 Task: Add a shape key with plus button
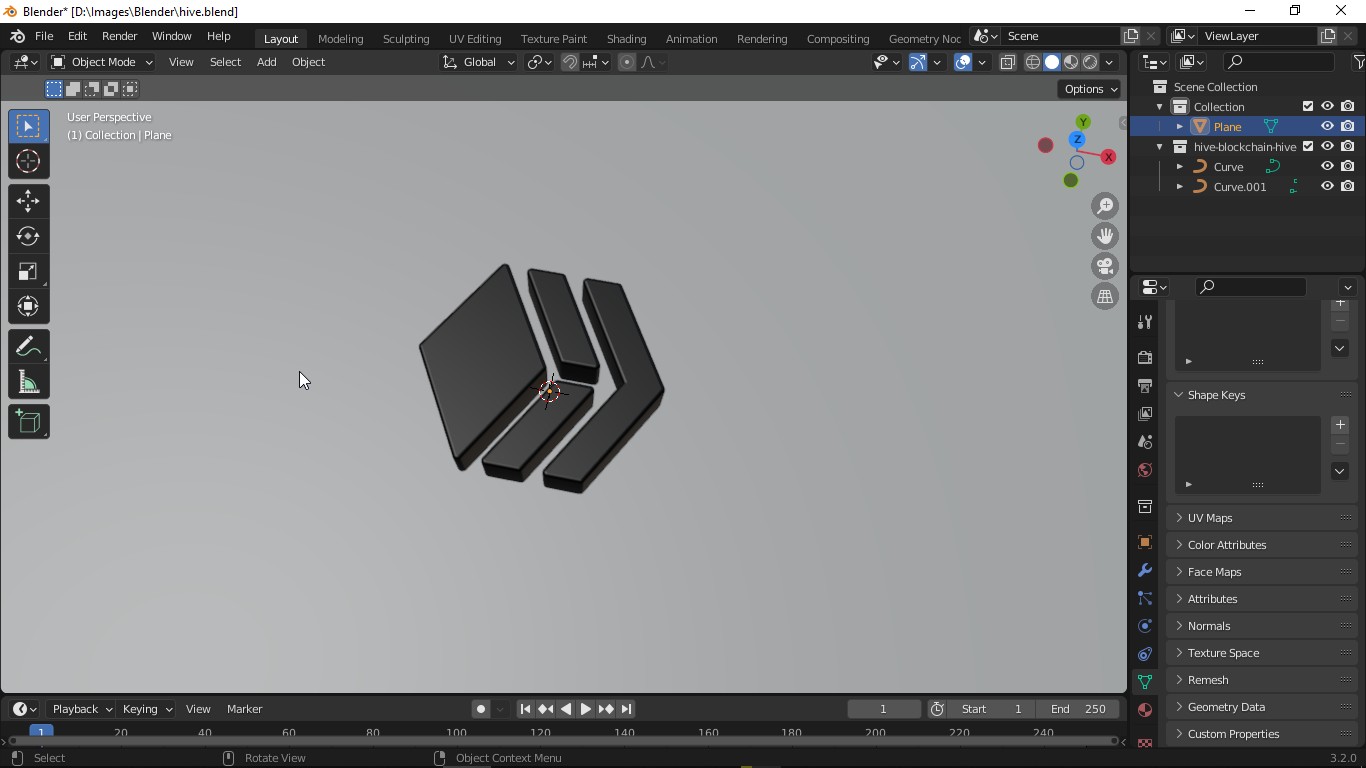pyautogui.click(x=1340, y=425)
